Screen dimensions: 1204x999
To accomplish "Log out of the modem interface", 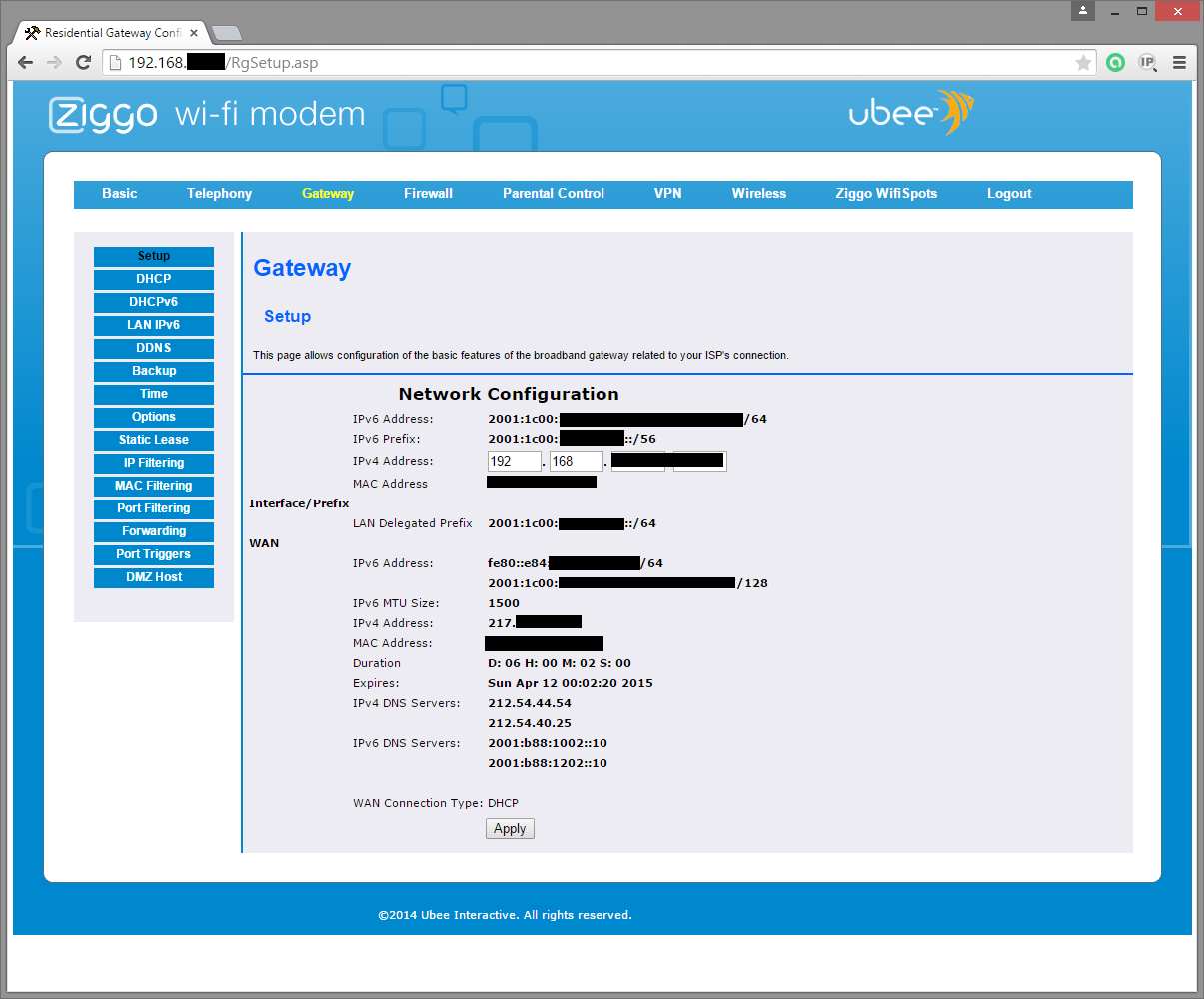I will coord(1009,194).
